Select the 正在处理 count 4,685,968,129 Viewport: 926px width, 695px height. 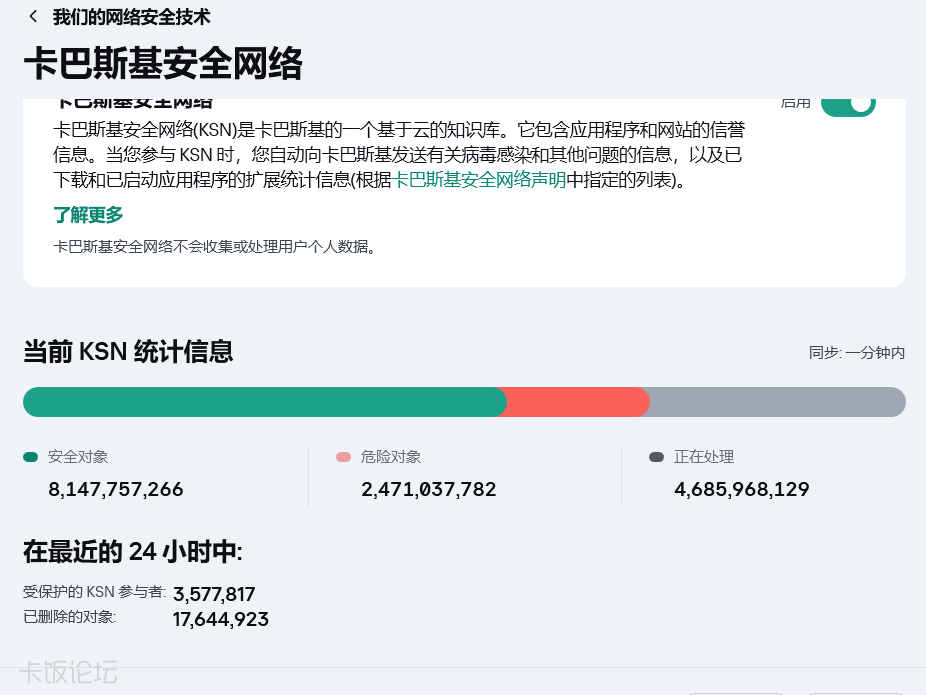pos(742,490)
